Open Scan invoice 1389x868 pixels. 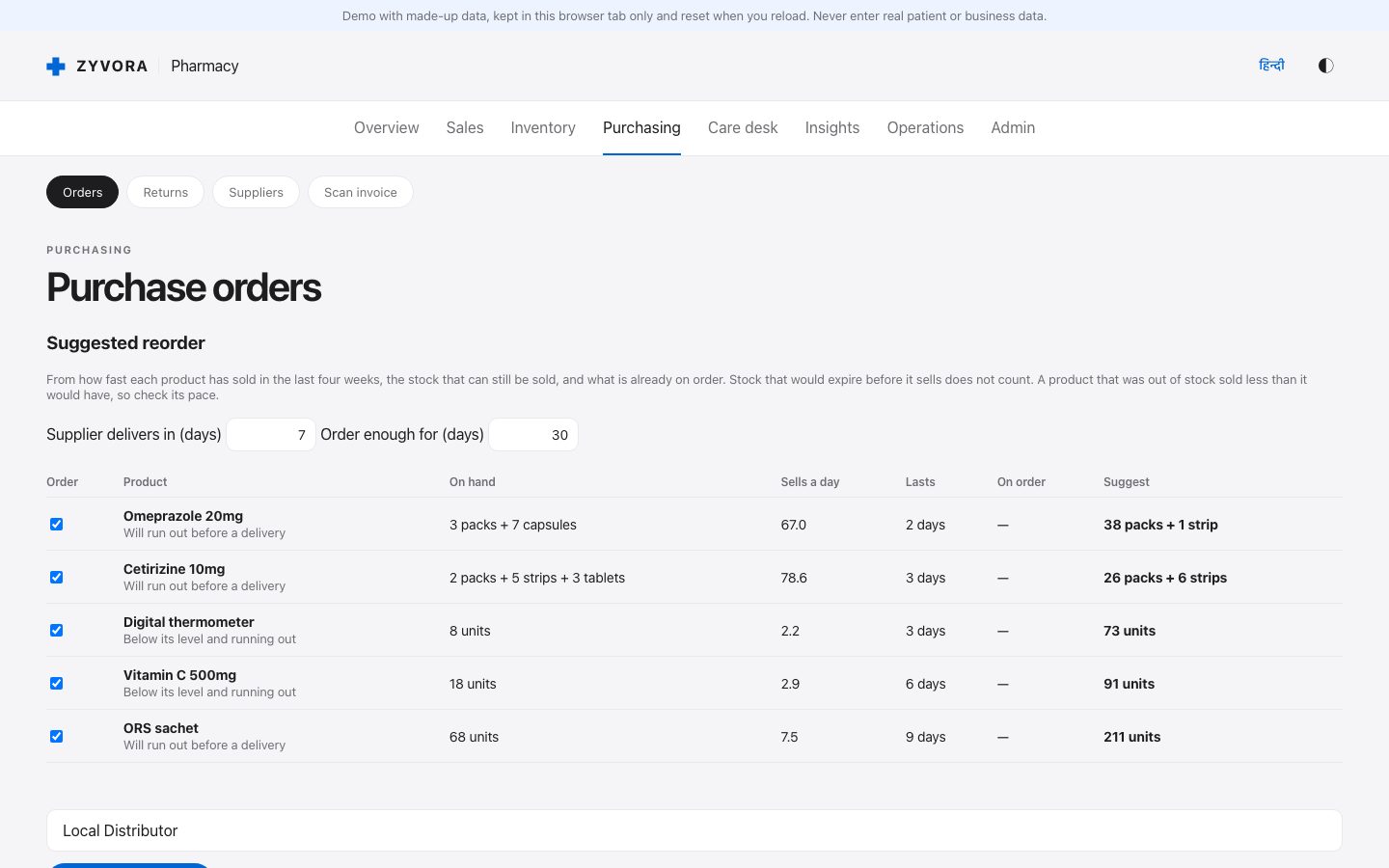click(361, 192)
